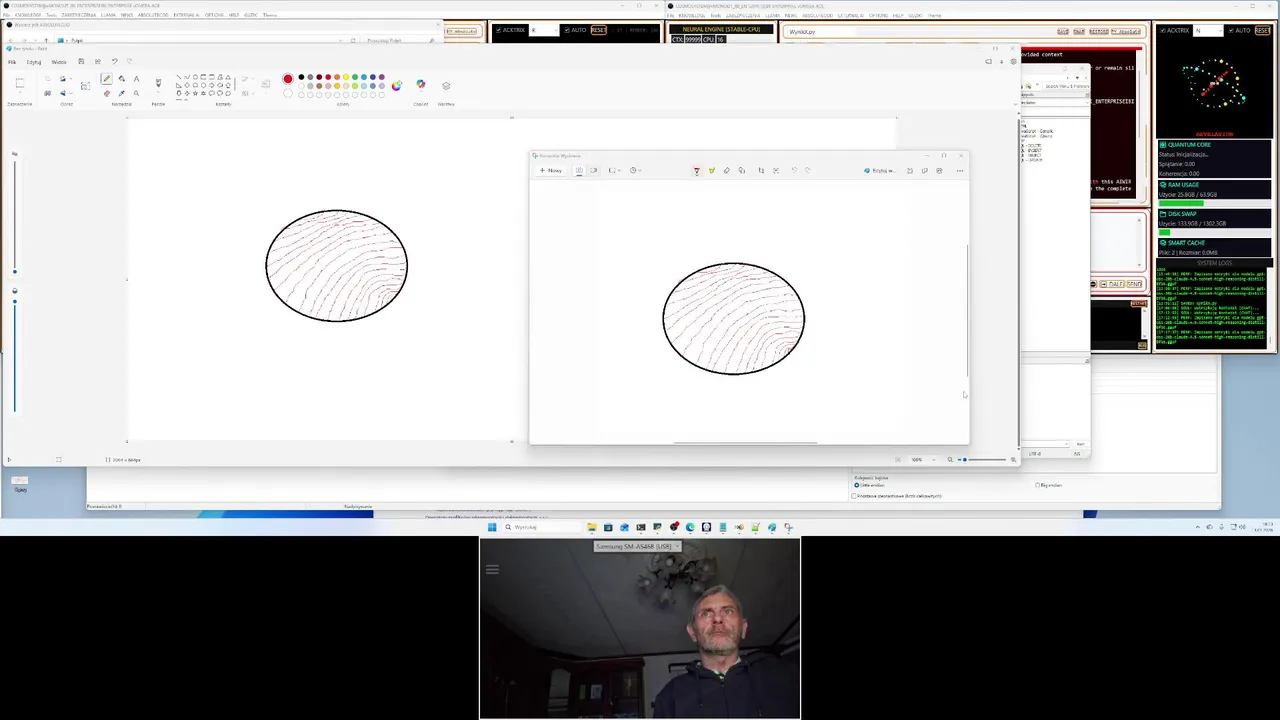Open the Layers panel in Paint

point(446,86)
